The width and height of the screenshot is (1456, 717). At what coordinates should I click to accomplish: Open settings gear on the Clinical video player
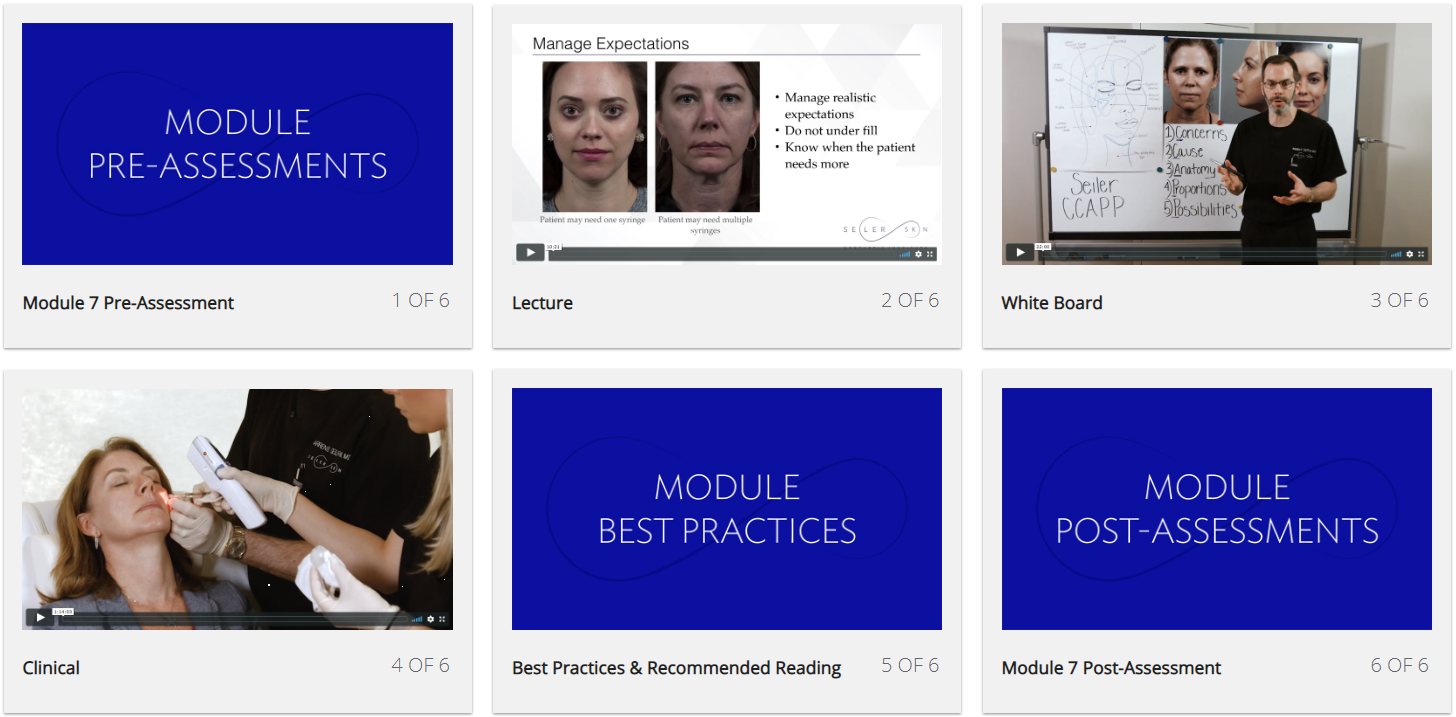click(430, 619)
